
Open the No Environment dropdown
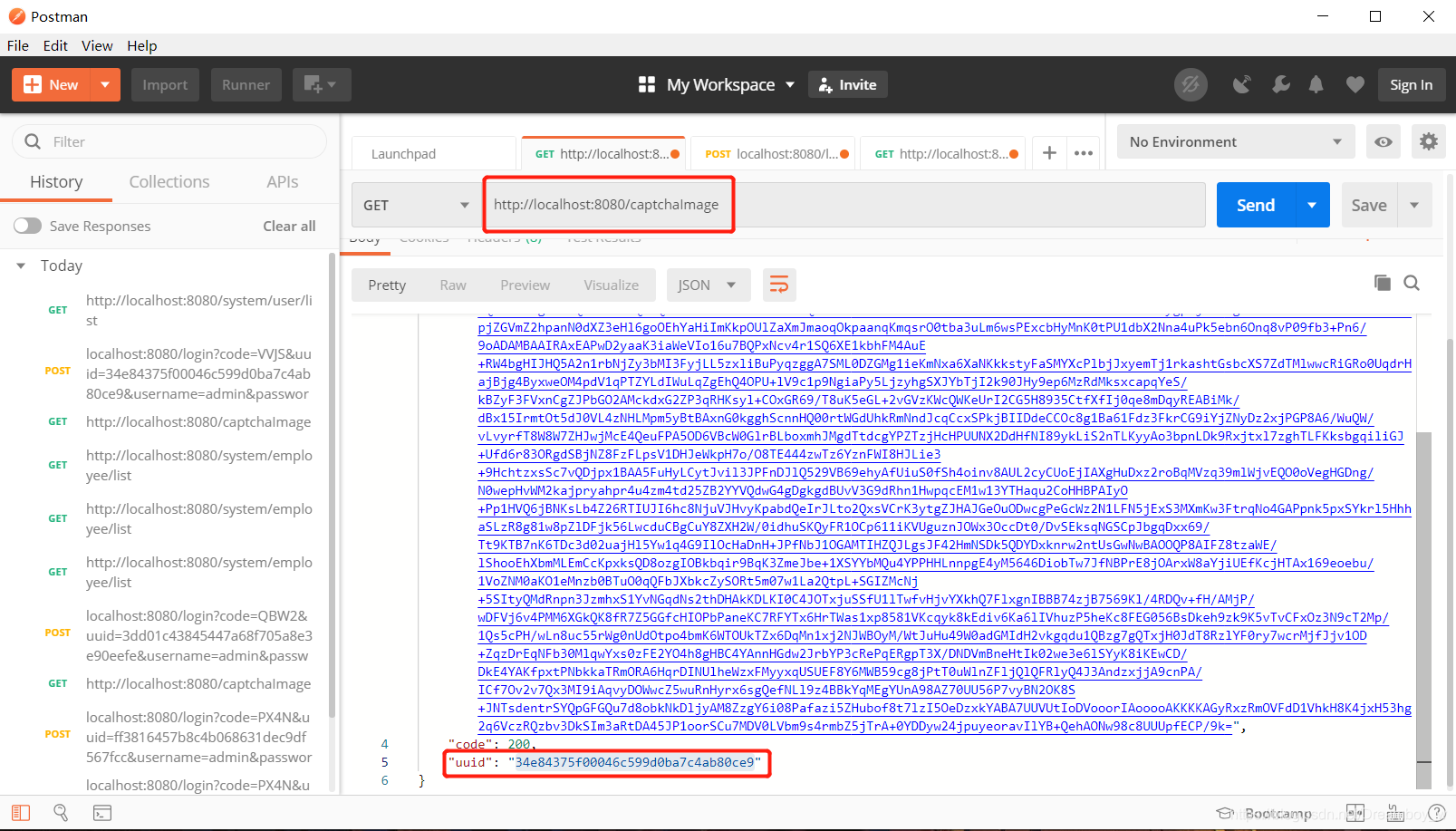(x=1236, y=142)
